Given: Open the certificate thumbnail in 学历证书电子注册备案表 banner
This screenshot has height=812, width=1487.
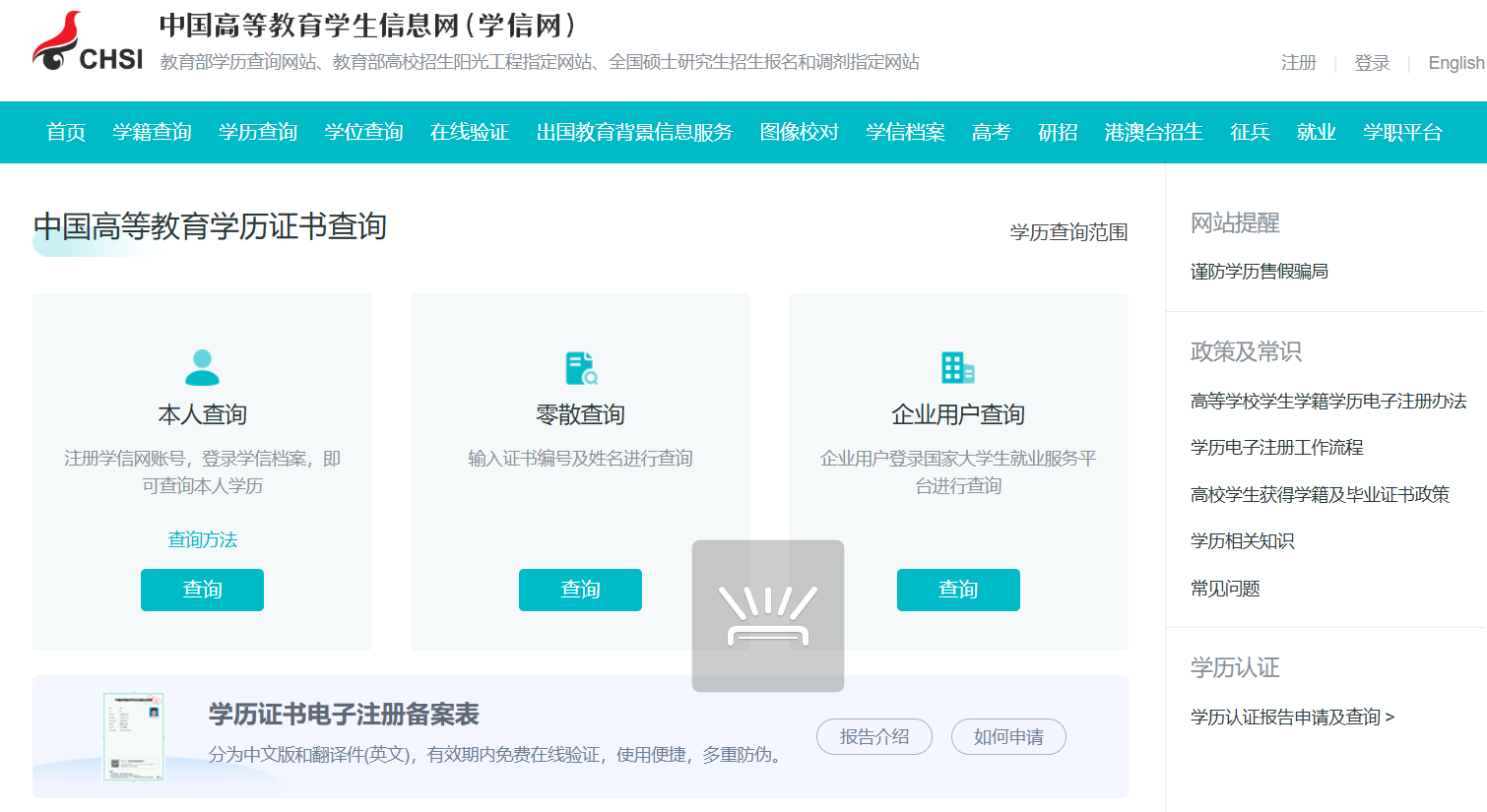Looking at the screenshot, I should (133, 736).
